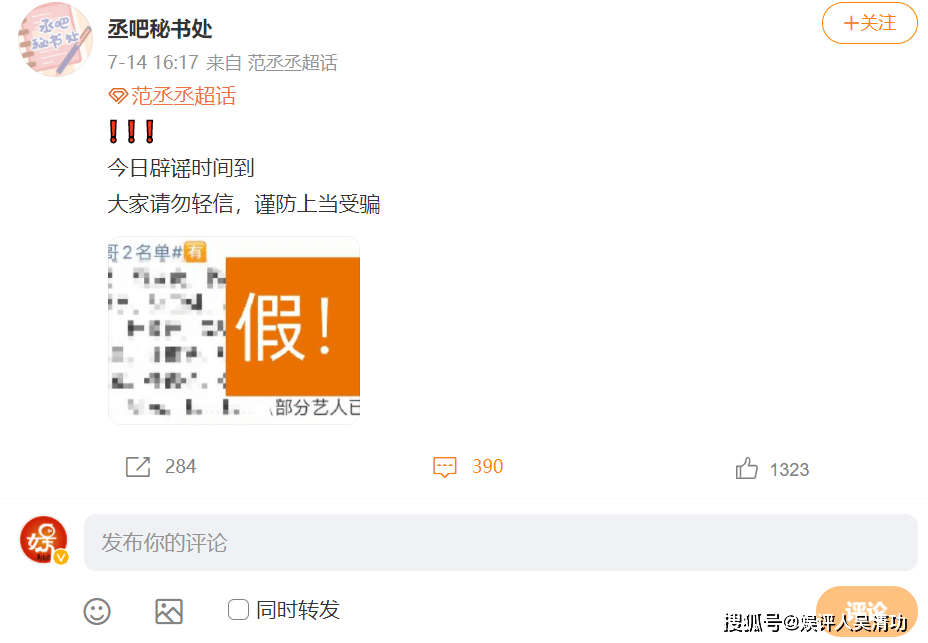Open the repost share icon
928x643 pixels.
(138, 467)
